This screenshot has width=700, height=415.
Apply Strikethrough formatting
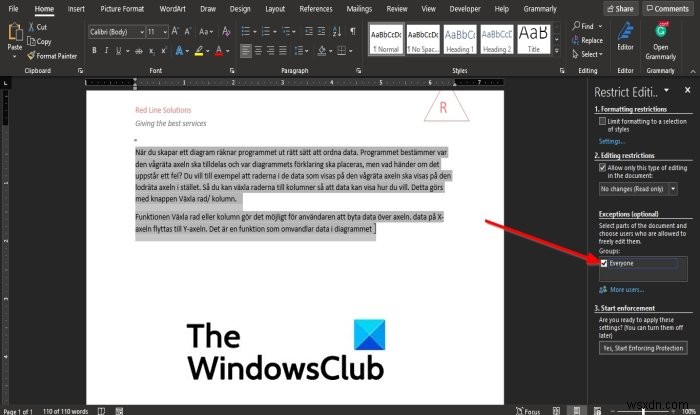point(139,51)
